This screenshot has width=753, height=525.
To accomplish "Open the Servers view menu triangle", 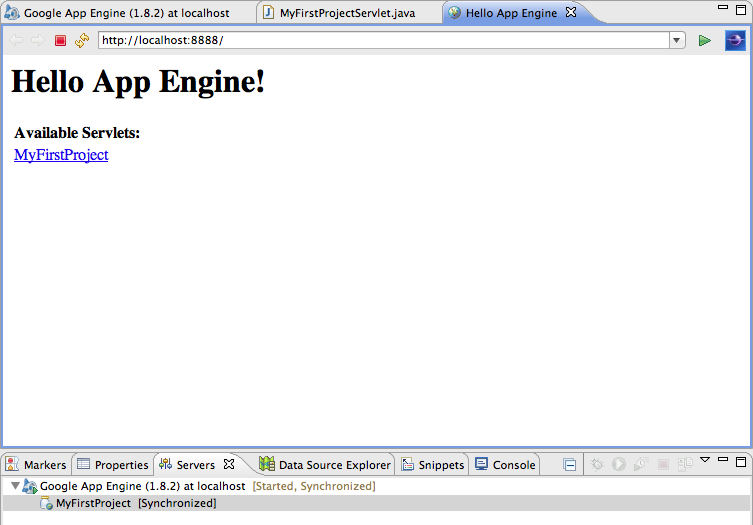I will (x=705, y=460).
